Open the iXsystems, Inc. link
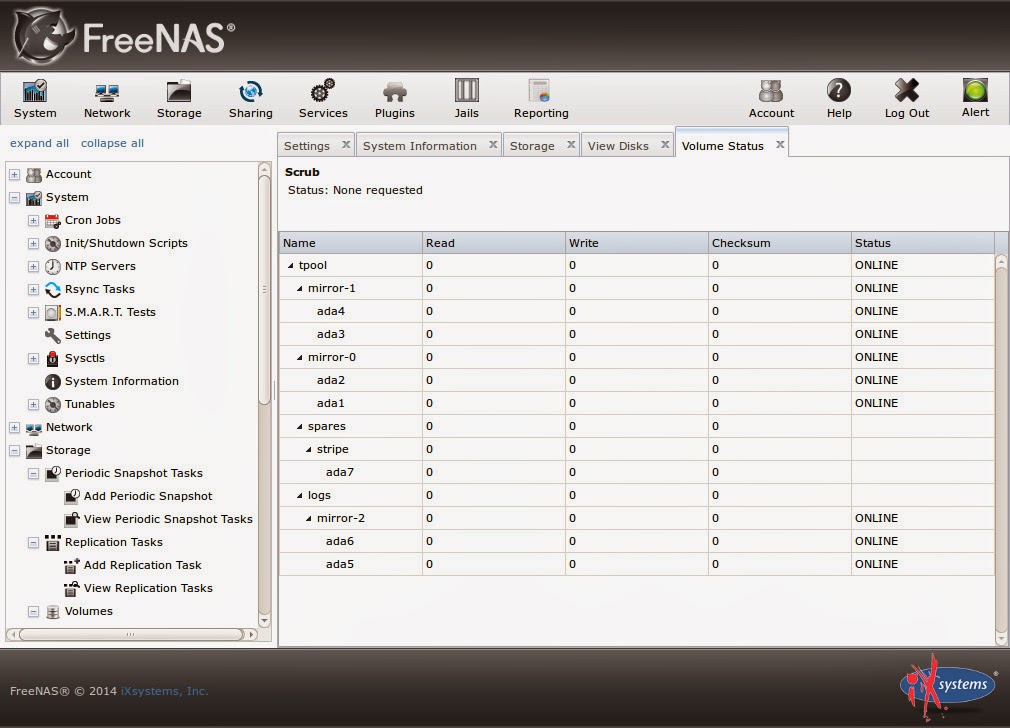Image resolution: width=1010 pixels, height=728 pixels. [164, 691]
